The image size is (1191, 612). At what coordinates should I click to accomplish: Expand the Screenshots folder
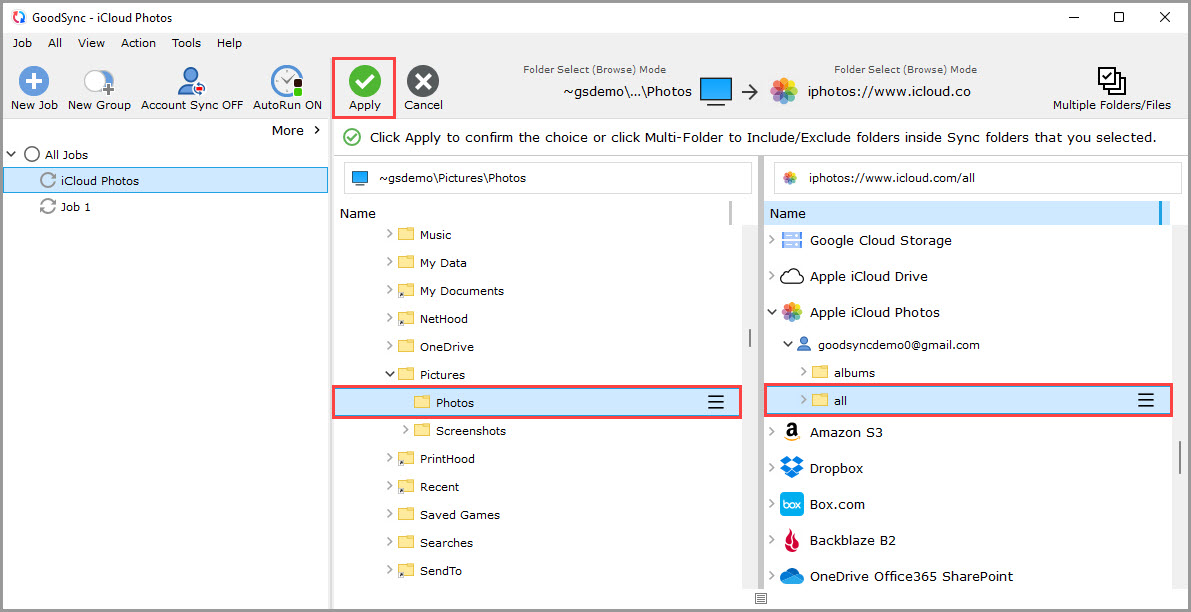tap(408, 430)
